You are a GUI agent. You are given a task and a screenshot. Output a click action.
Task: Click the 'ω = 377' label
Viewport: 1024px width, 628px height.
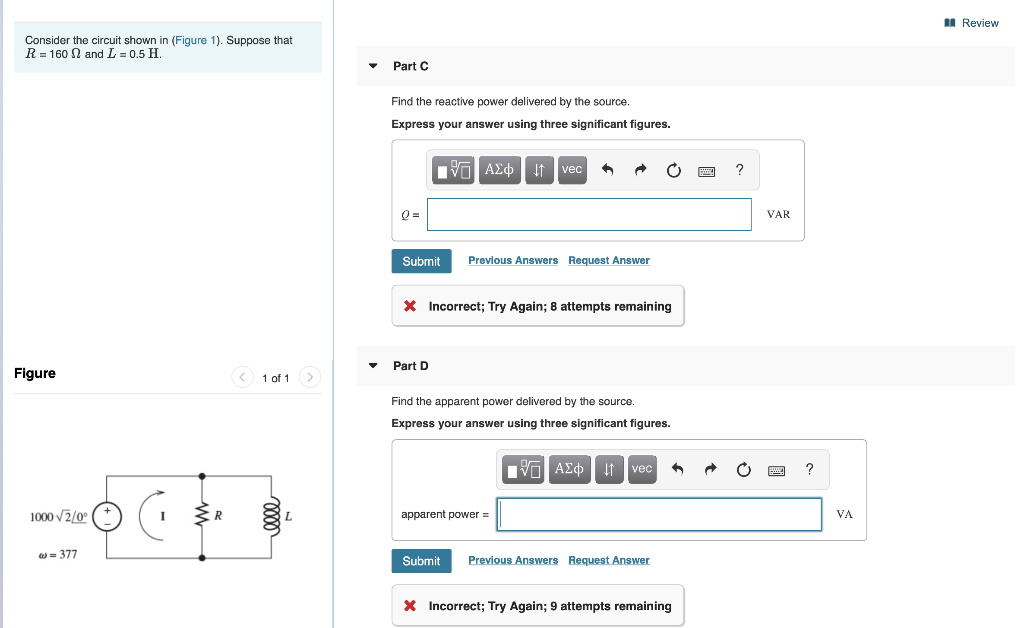click(x=58, y=555)
